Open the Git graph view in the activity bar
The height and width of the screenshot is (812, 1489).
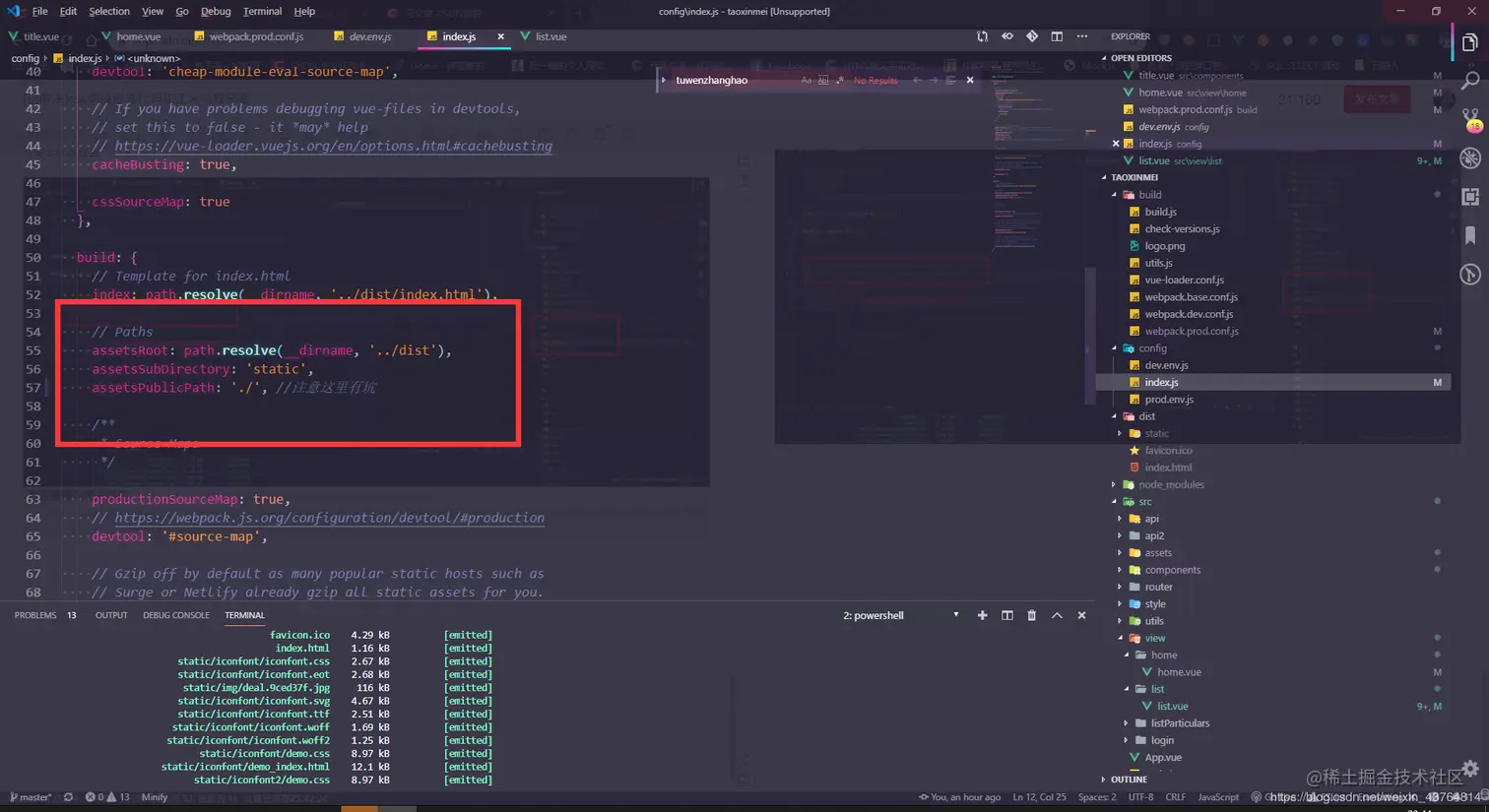click(x=1470, y=275)
